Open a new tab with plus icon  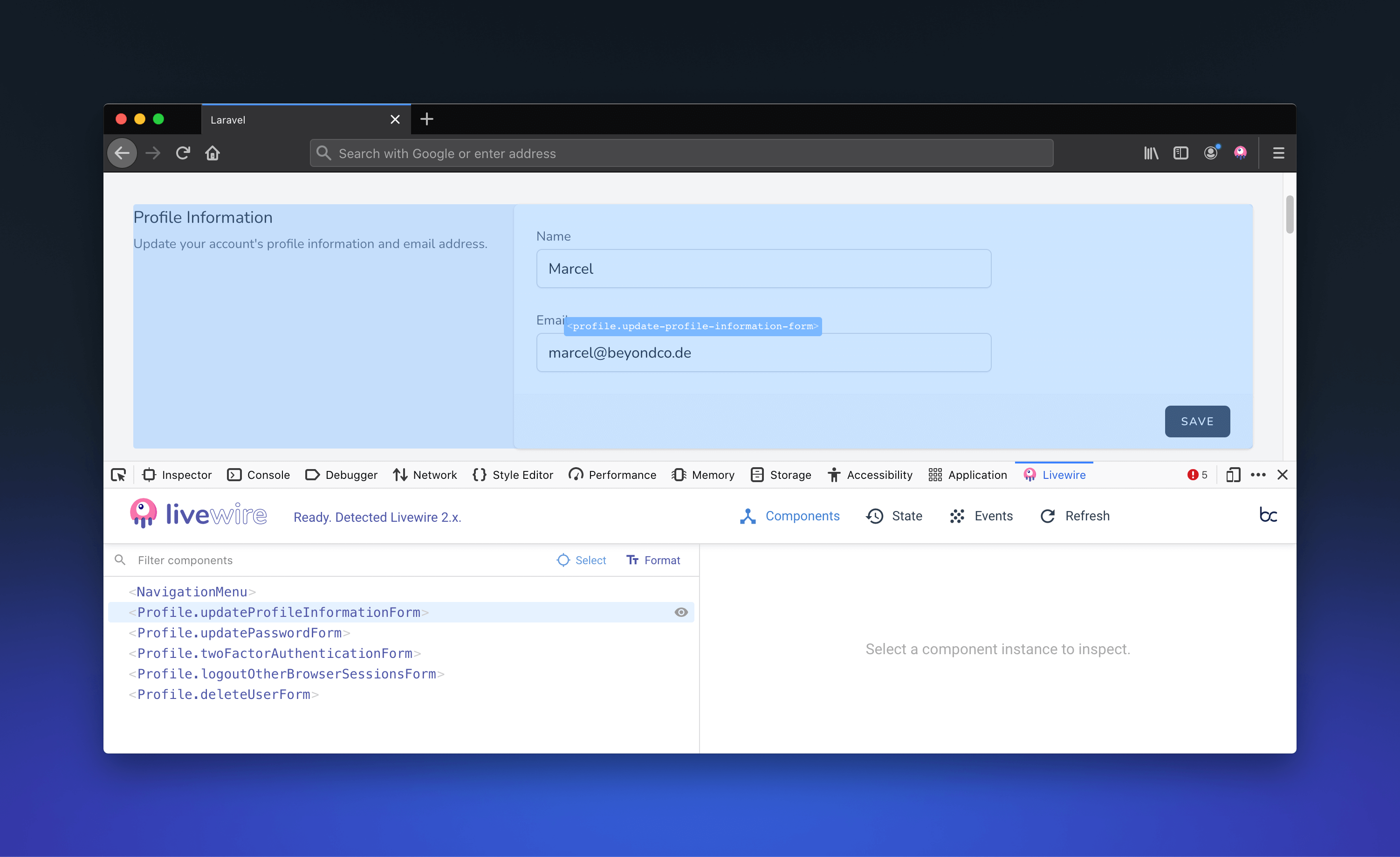pos(427,119)
